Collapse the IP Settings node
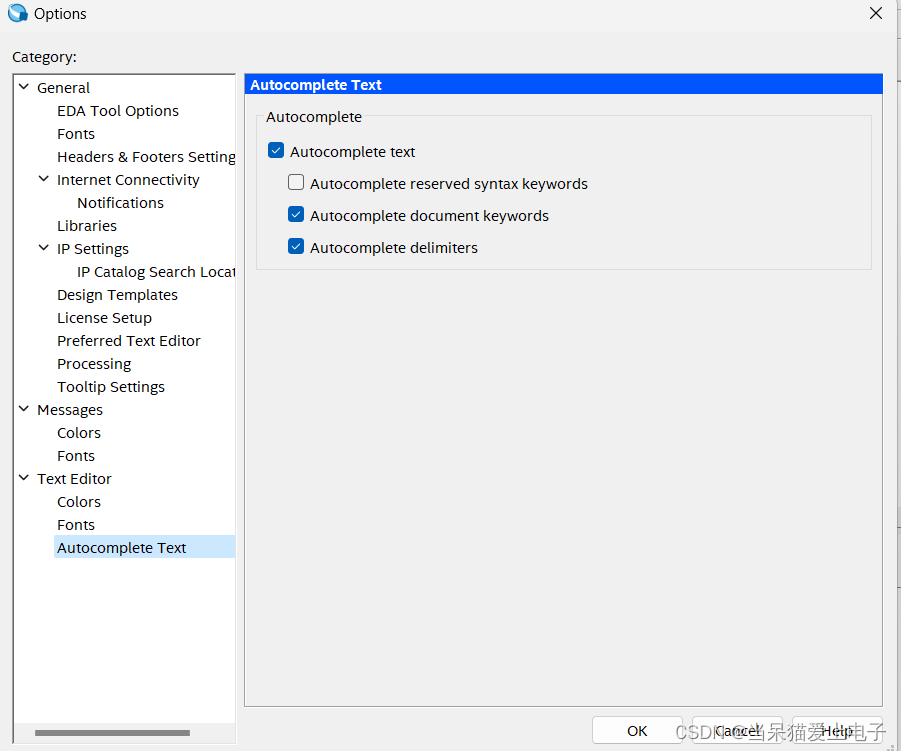The width and height of the screenshot is (901, 751). 44,248
